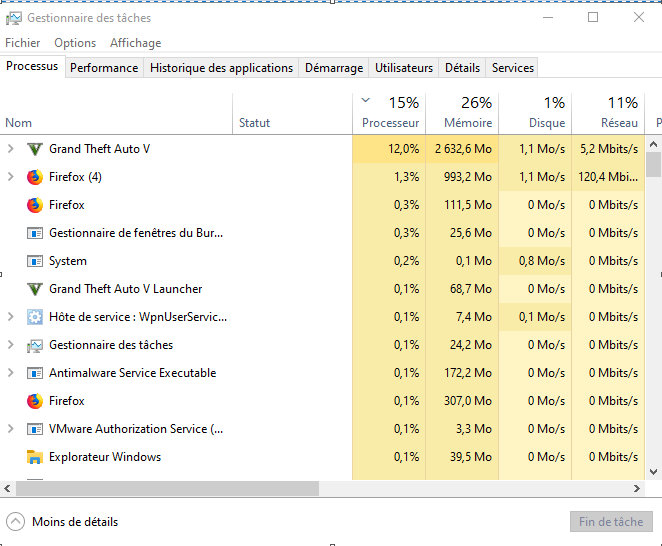The height and width of the screenshot is (546, 662).
Task: Switch to the Performance tab
Action: [x=104, y=68]
